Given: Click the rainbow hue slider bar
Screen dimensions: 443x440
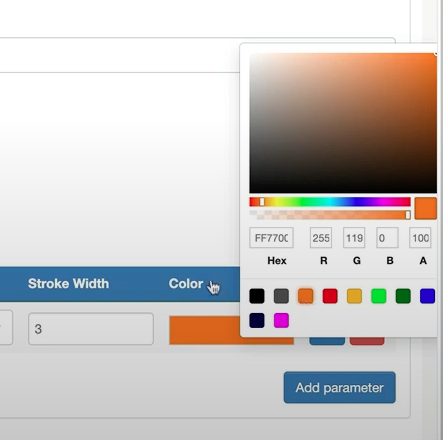Looking at the screenshot, I should click(330, 202).
